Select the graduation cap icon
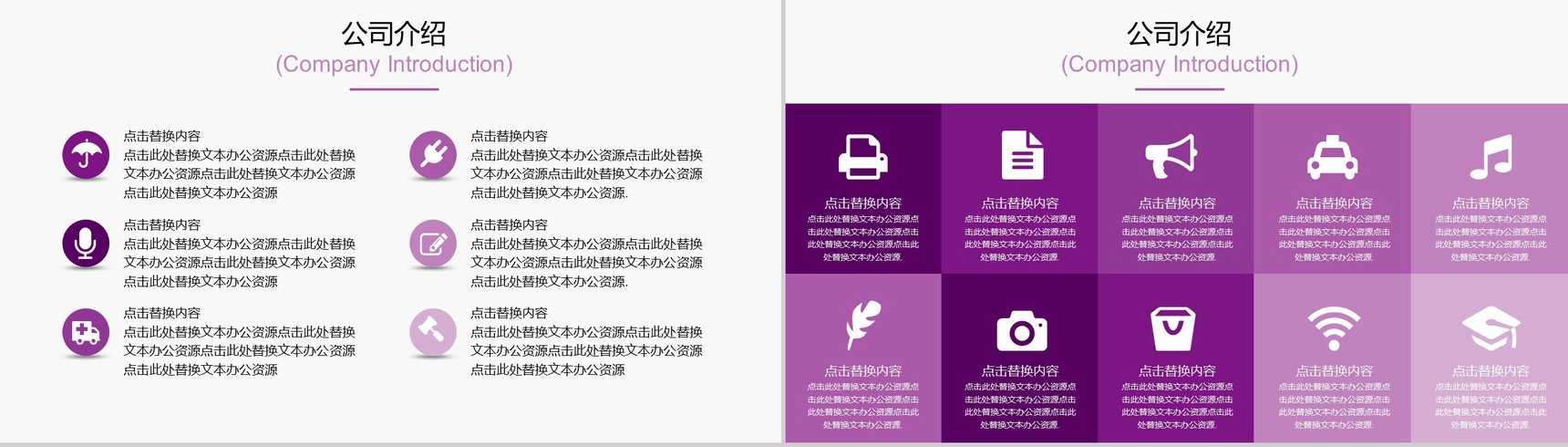Viewport: 1568px width, 447px height. (x=1491, y=328)
